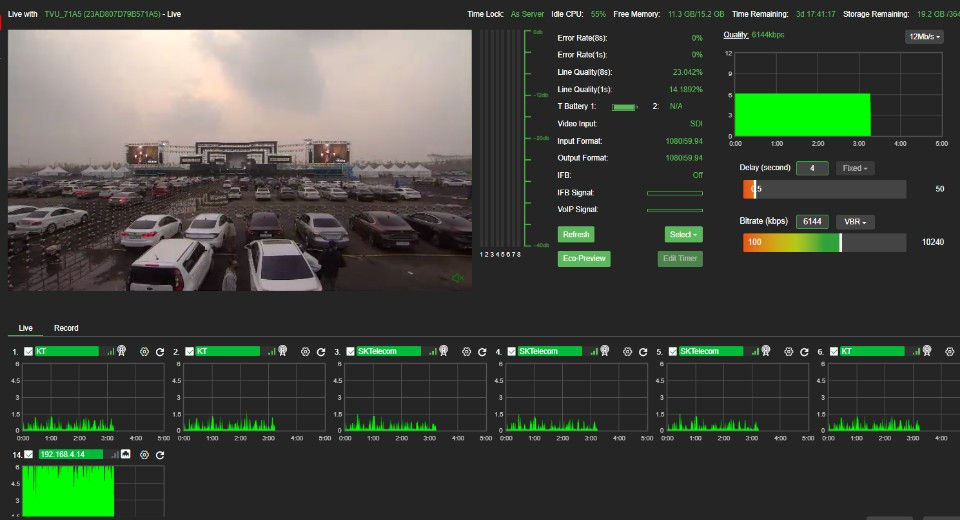
Task: Click the Time Remaining 3d 17:41:17 value
Action: click(x=816, y=14)
